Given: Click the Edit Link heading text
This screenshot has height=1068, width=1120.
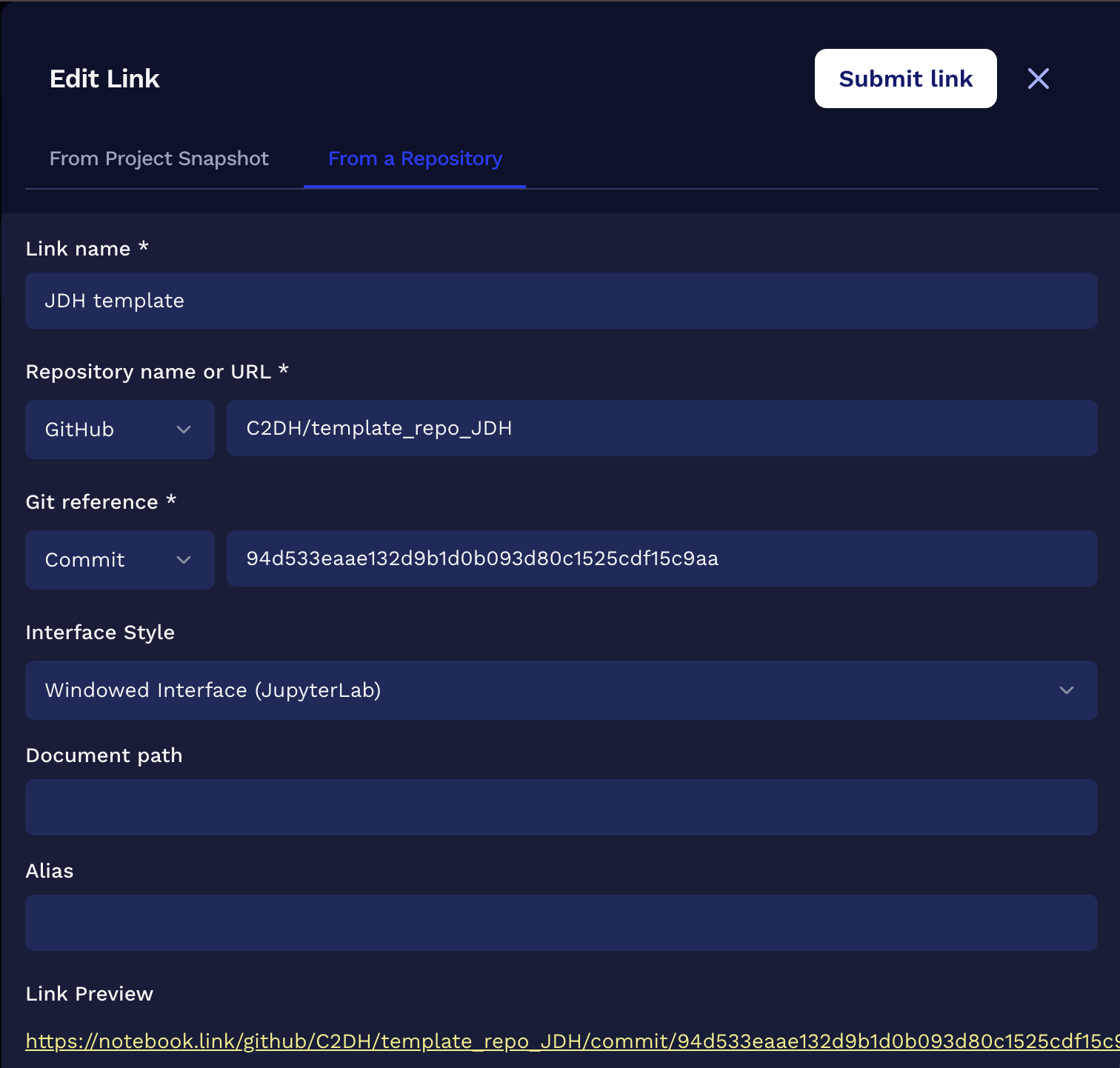Looking at the screenshot, I should click(104, 79).
